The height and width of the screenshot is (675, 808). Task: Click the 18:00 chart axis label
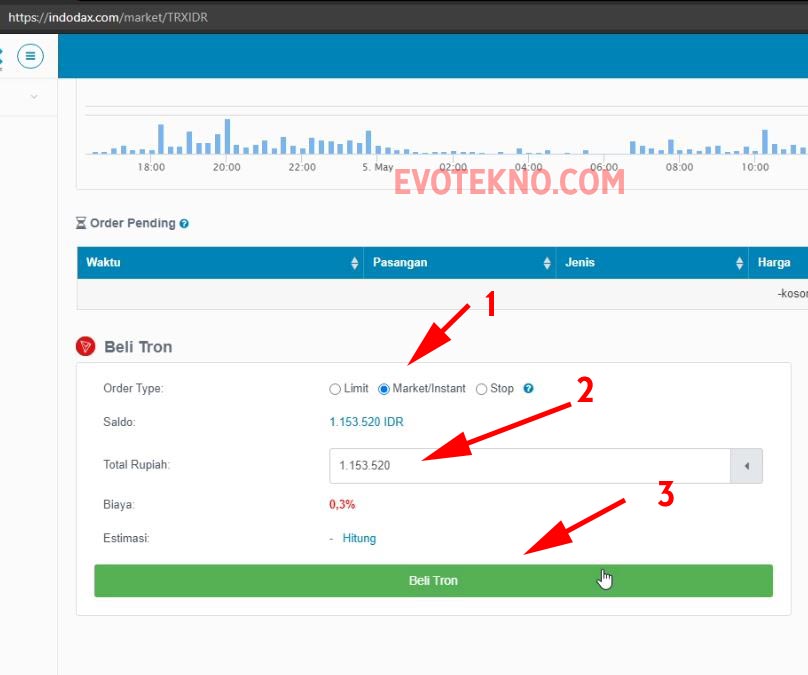click(151, 167)
